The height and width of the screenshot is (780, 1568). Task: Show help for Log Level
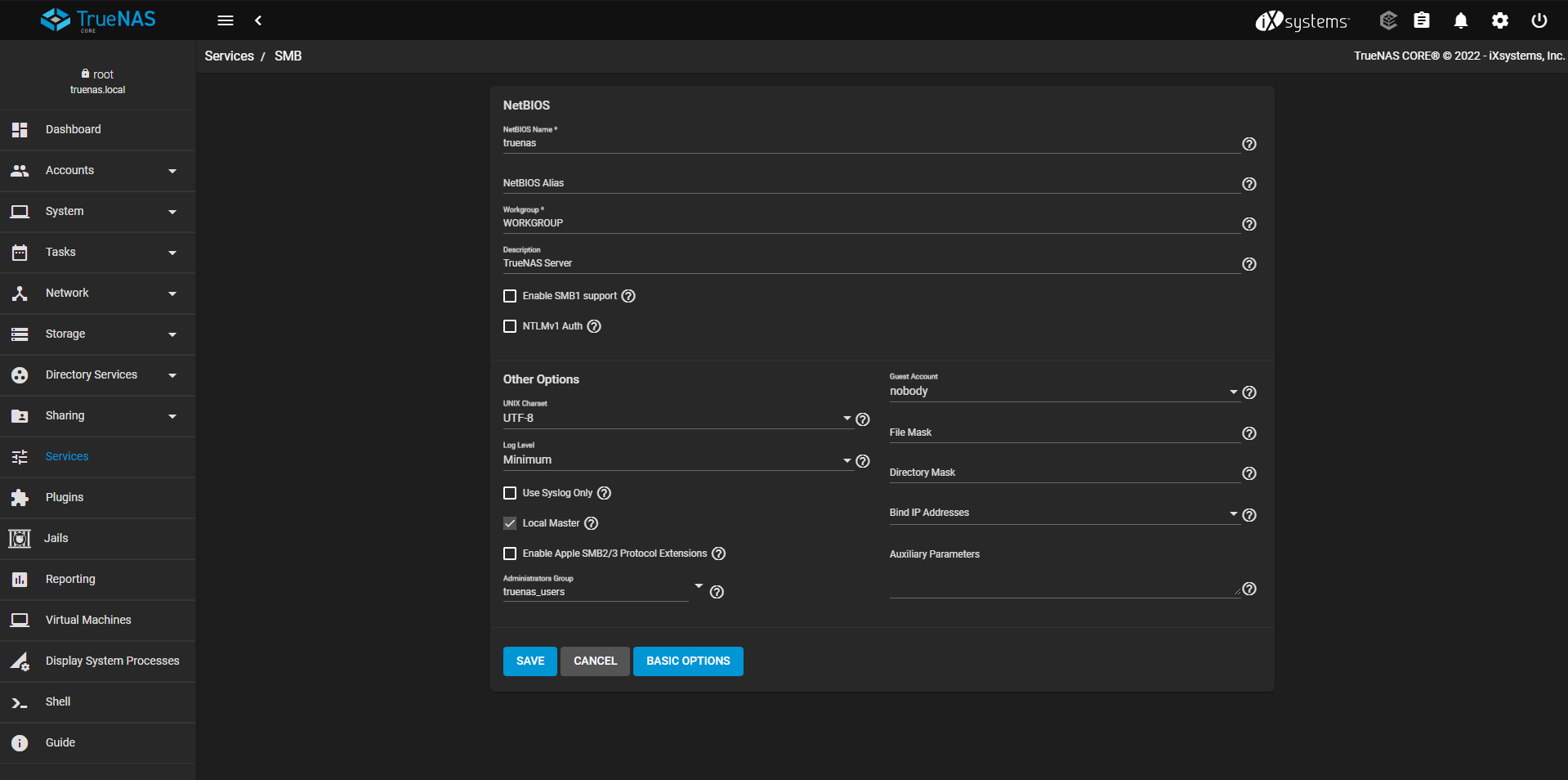(x=863, y=461)
